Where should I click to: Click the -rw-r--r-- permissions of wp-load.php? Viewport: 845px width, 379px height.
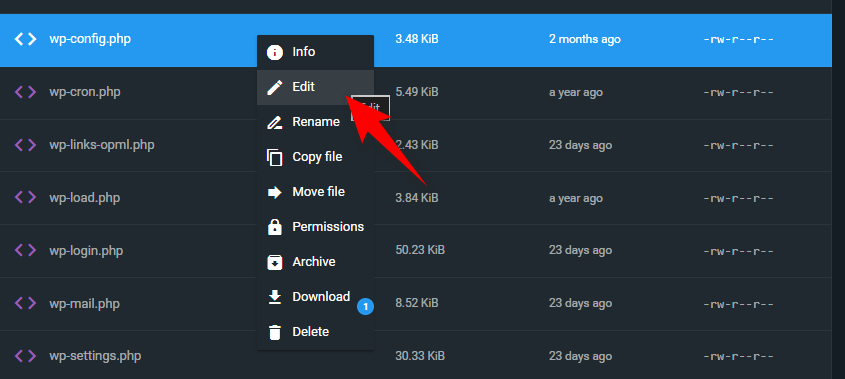point(738,198)
